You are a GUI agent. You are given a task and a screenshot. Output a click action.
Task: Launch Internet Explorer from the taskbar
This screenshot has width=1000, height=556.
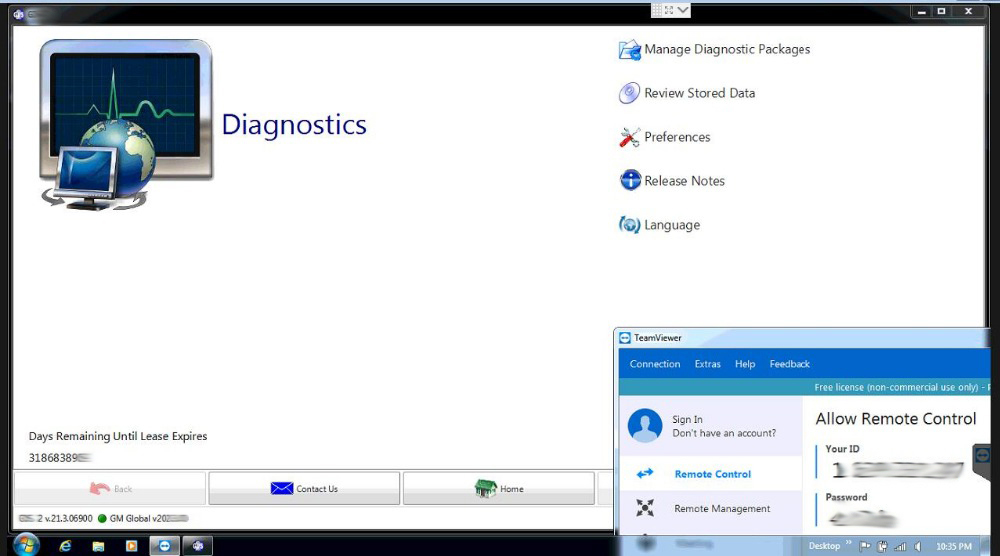coord(65,546)
